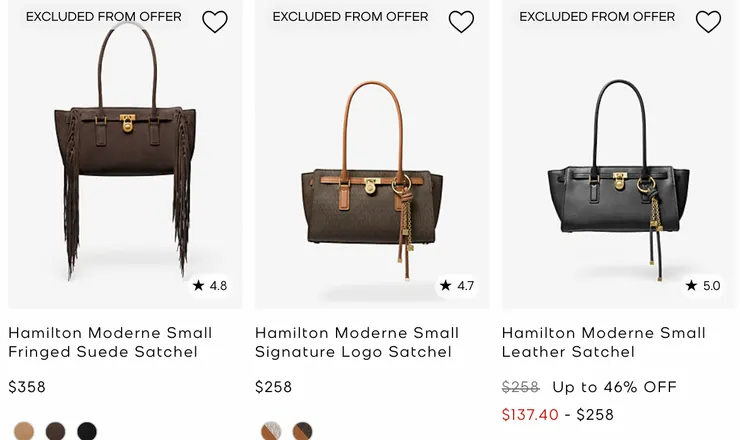Click the $137.40 sale price

530,414
